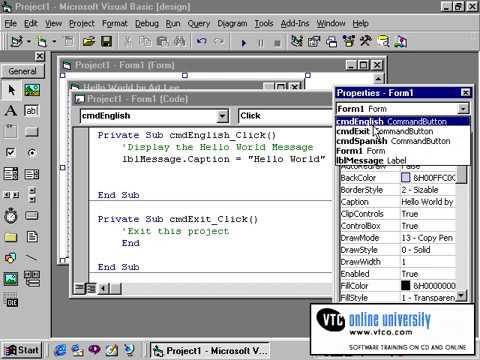
Task: Choose cmdEnglish CommandButton from the dropdown list
Action: pyautogui.click(x=403, y=121)
